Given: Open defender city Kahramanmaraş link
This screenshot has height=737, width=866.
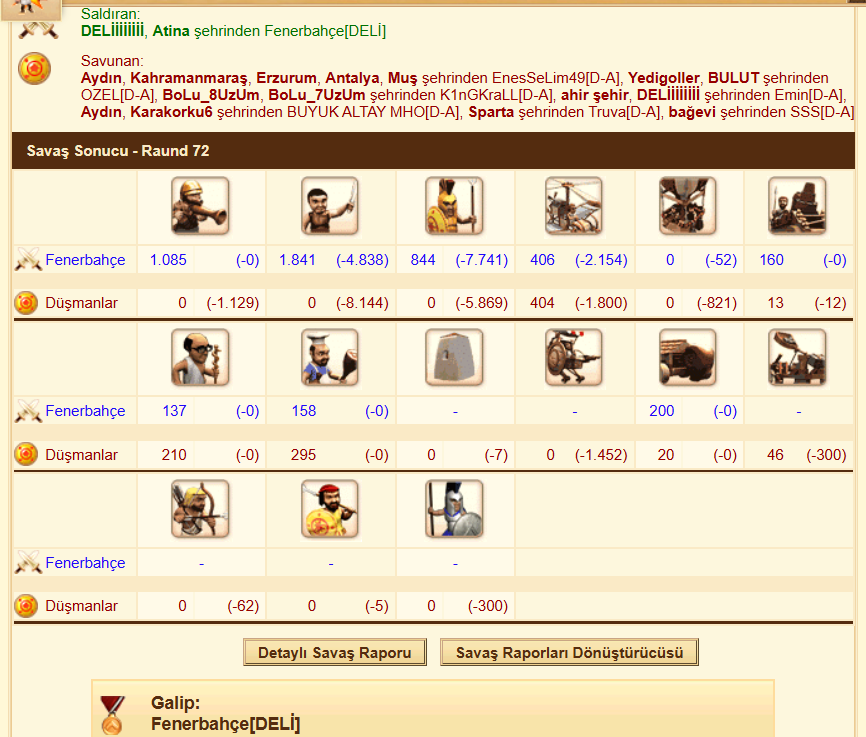Looking at the screenshot, I should [x=189, y=78].
